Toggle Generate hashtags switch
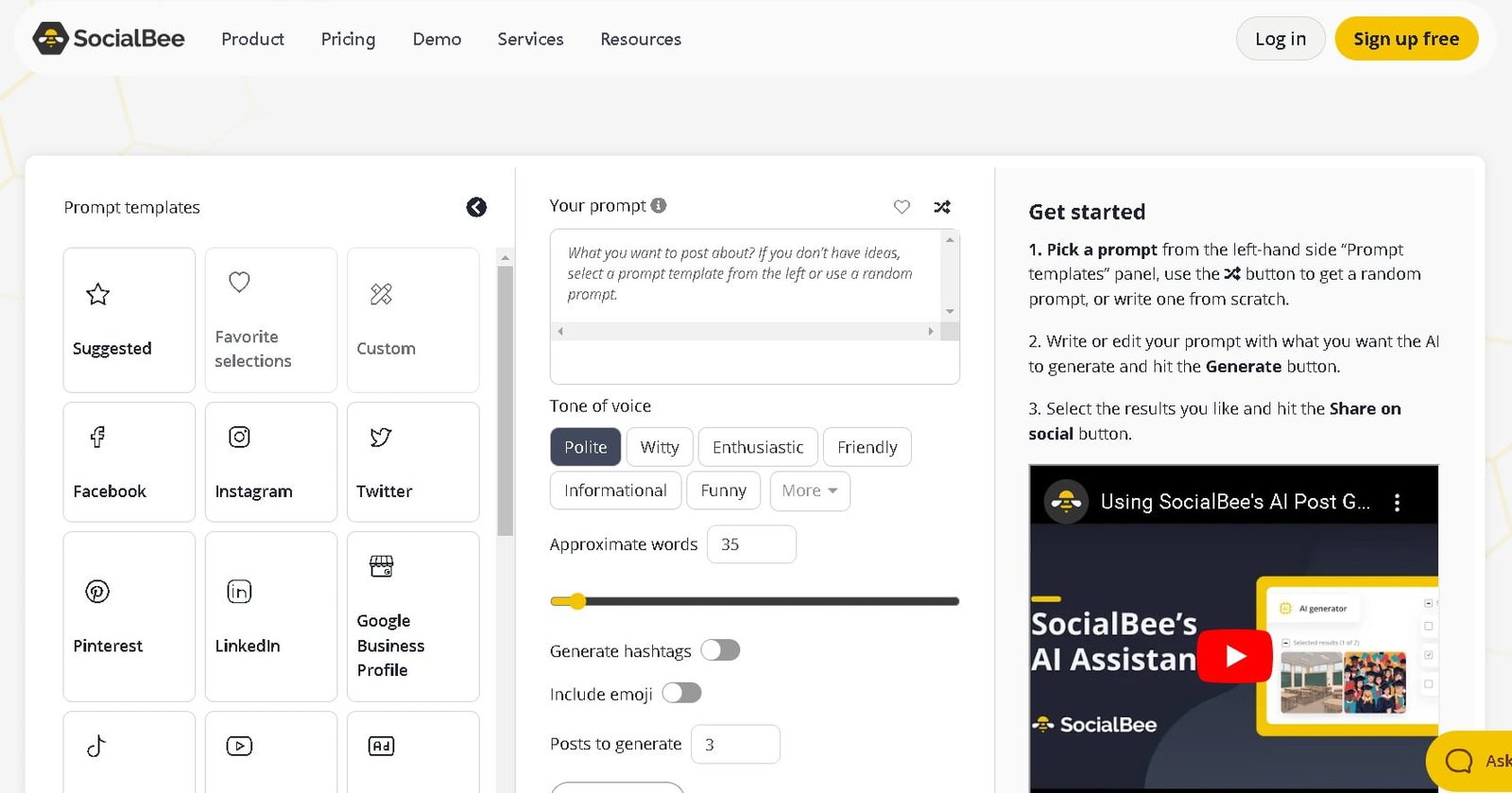Screen dimensions: 1512x793 coord(720,650)
